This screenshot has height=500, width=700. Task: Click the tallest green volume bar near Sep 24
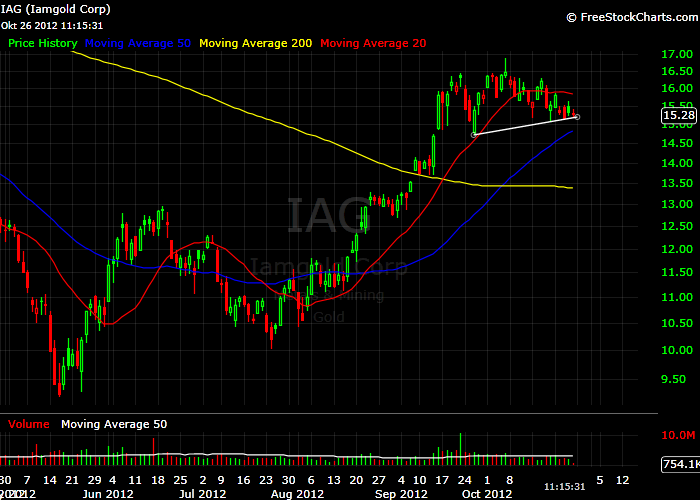pos(460,449)
